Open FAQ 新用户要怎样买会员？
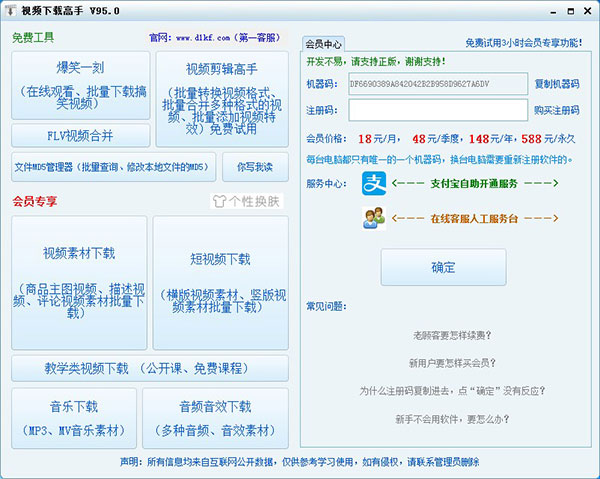The image size is (600, 479). click(452, 363)
